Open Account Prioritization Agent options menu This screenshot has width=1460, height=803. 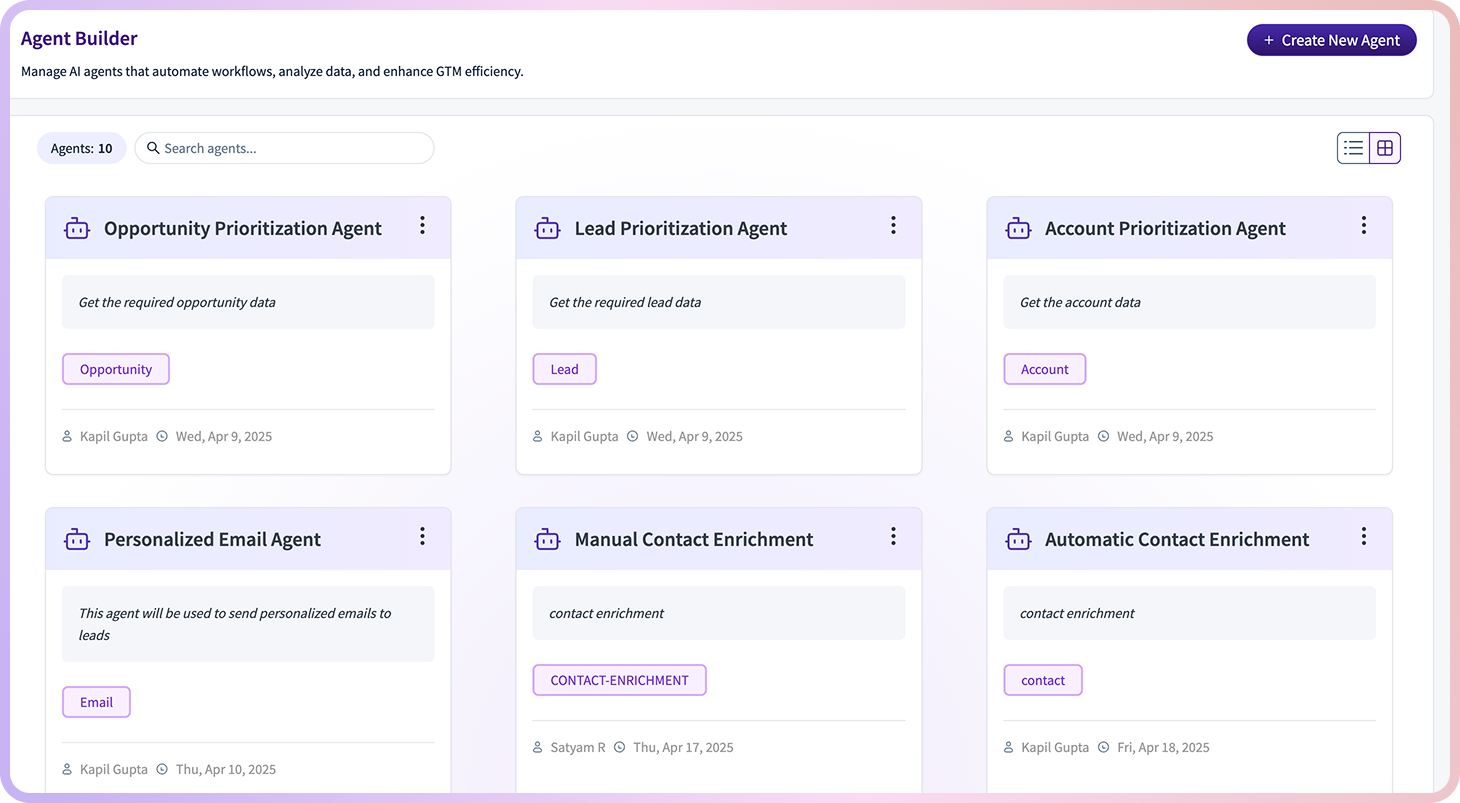point(1363,226)
